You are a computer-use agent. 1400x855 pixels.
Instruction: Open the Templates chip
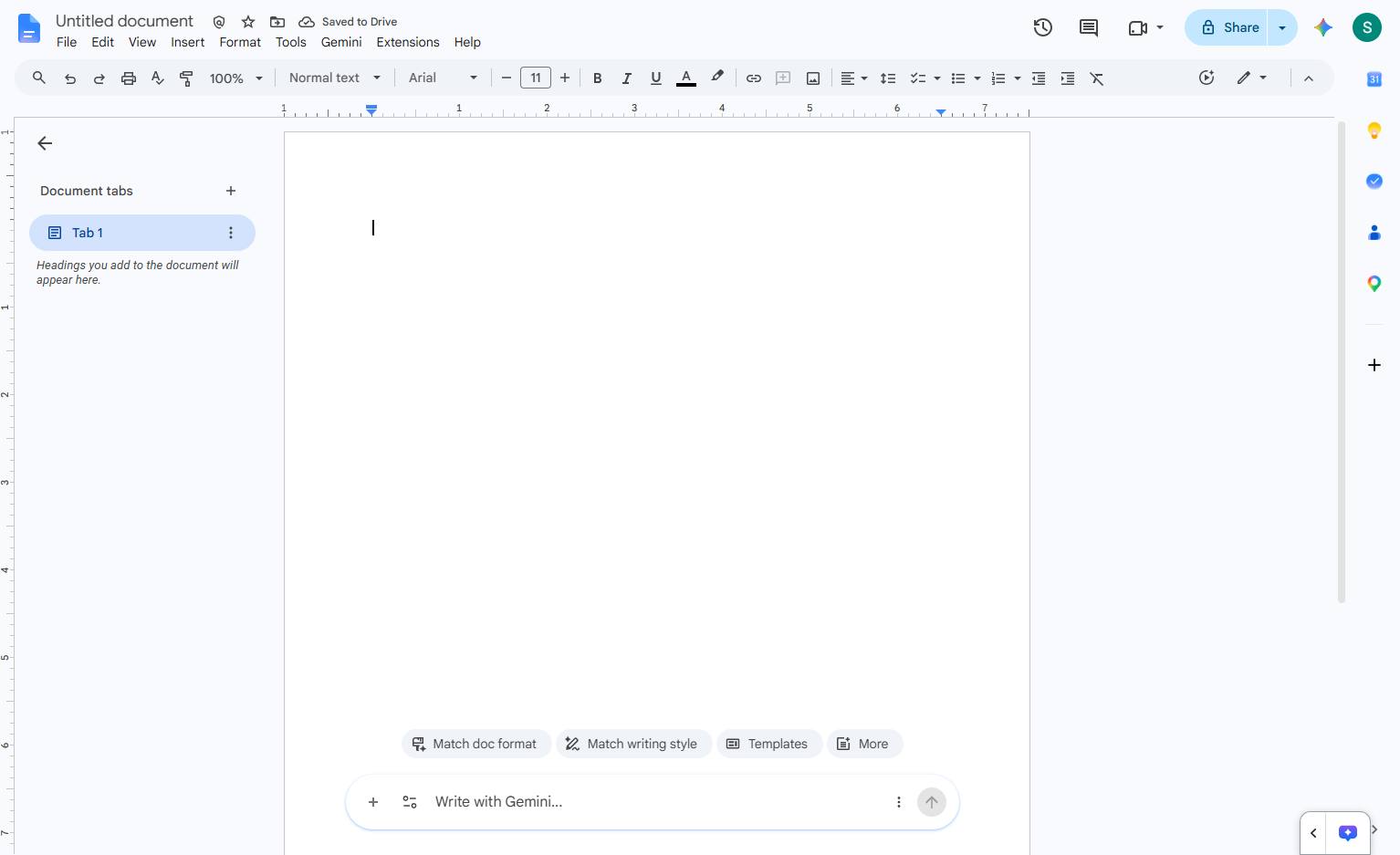(x=769, y=744)
